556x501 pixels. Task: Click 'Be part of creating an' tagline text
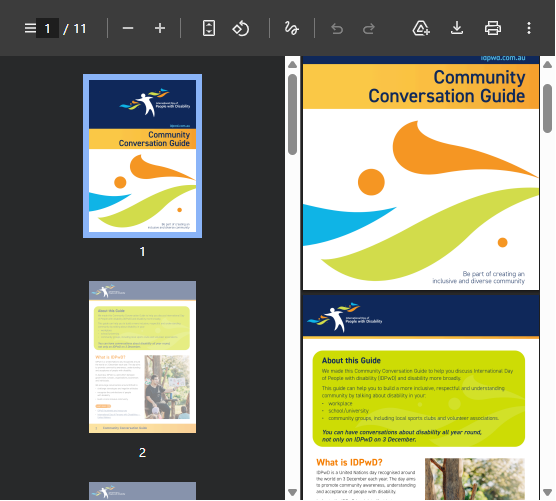(x=493, y=274)
